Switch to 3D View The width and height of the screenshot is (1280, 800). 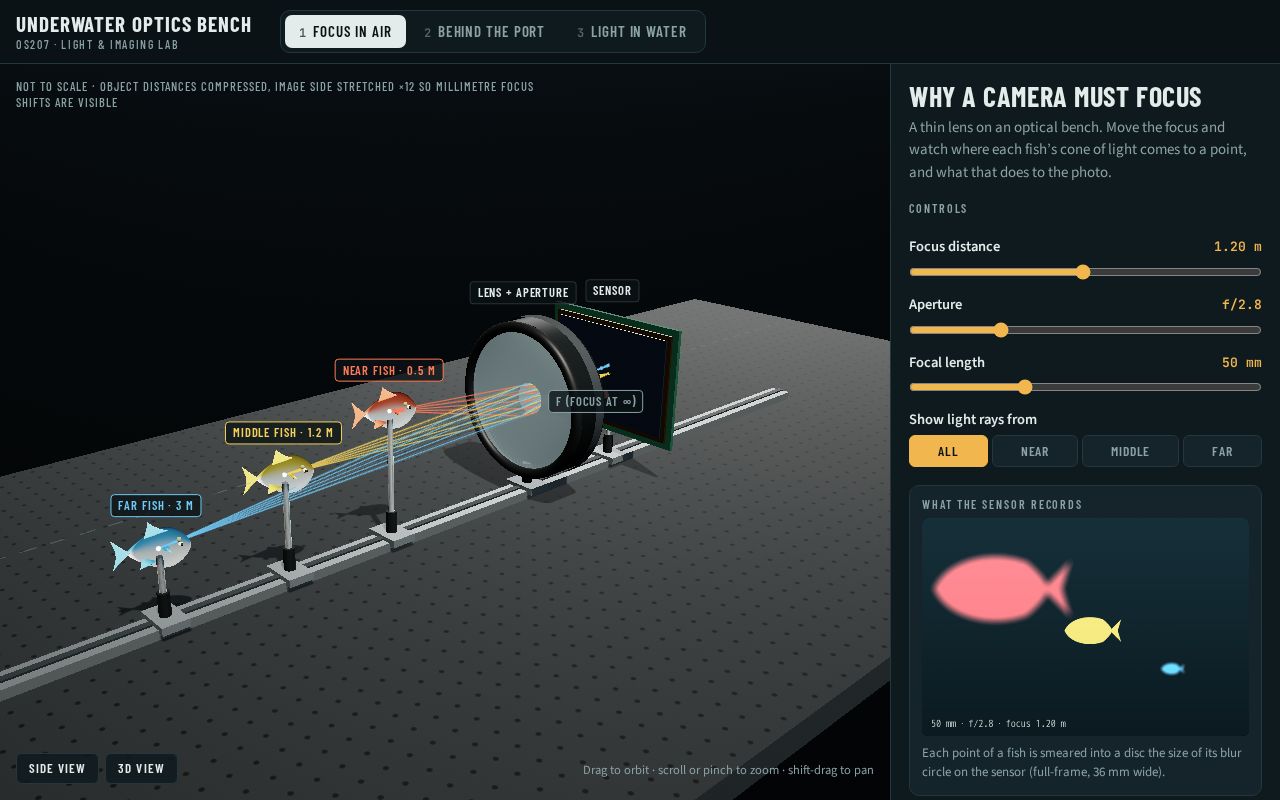click(x=141, y=768)
